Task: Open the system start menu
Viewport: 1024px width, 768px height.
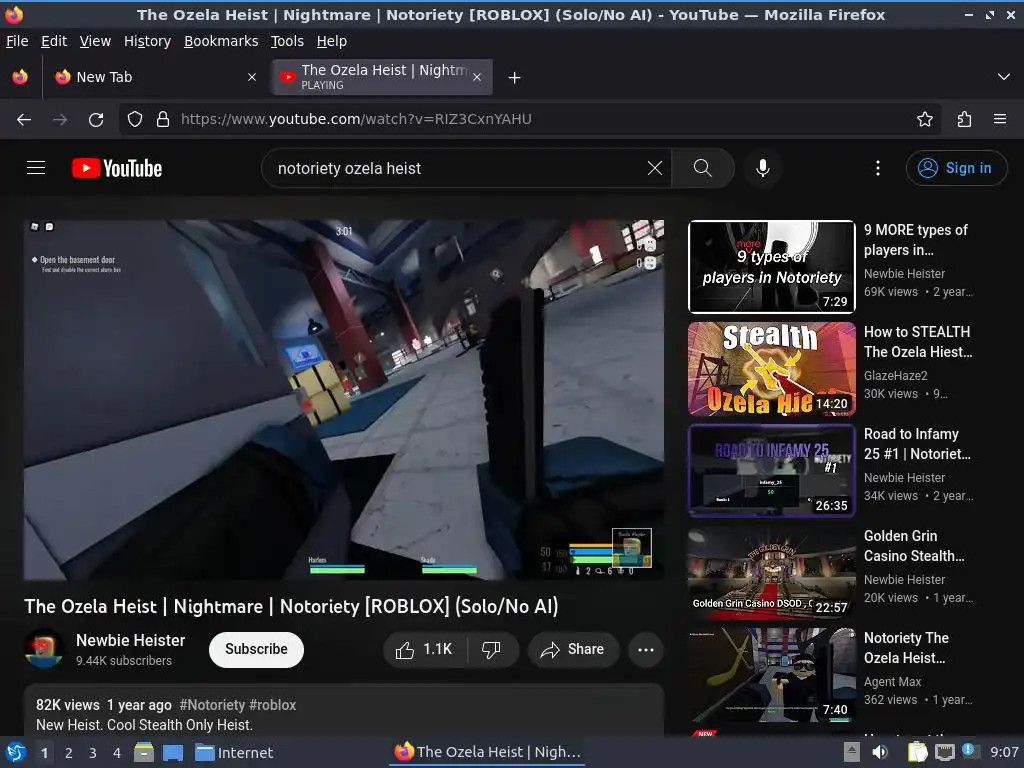Action: coord(16,752)
